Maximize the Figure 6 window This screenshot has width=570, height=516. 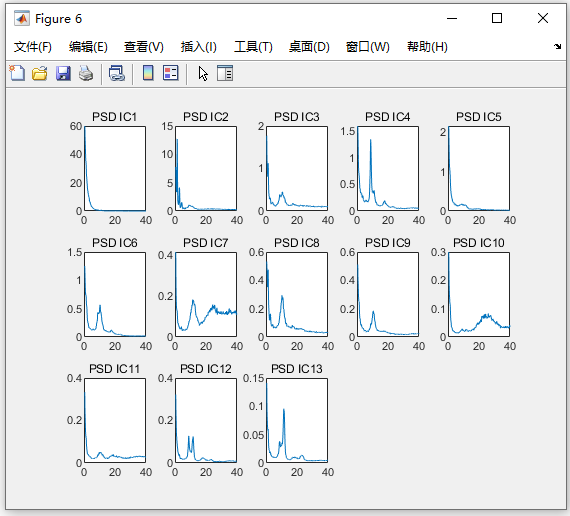coord(497,18)
